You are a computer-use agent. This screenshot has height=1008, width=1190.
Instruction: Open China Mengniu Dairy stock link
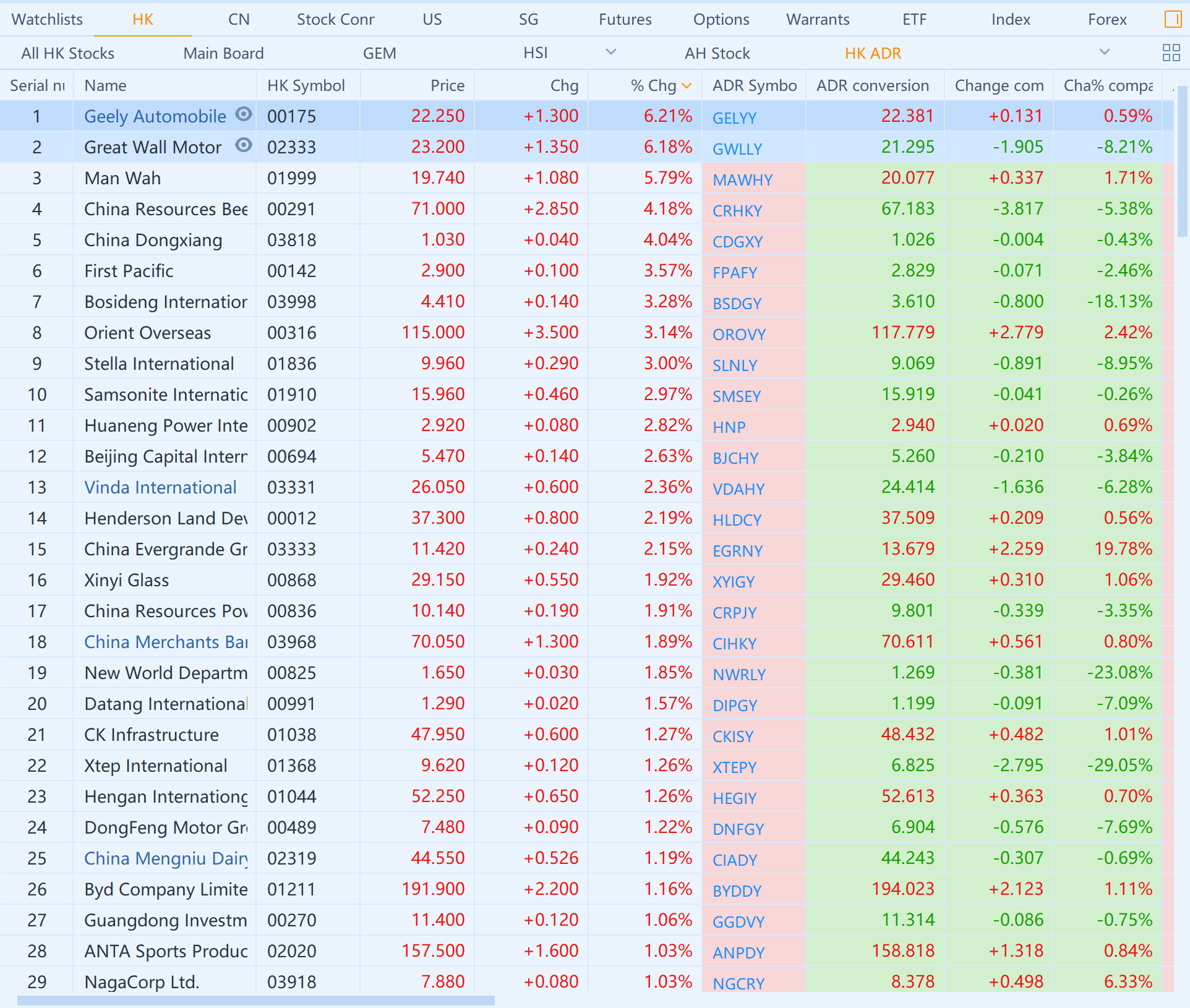click(166, 858)
